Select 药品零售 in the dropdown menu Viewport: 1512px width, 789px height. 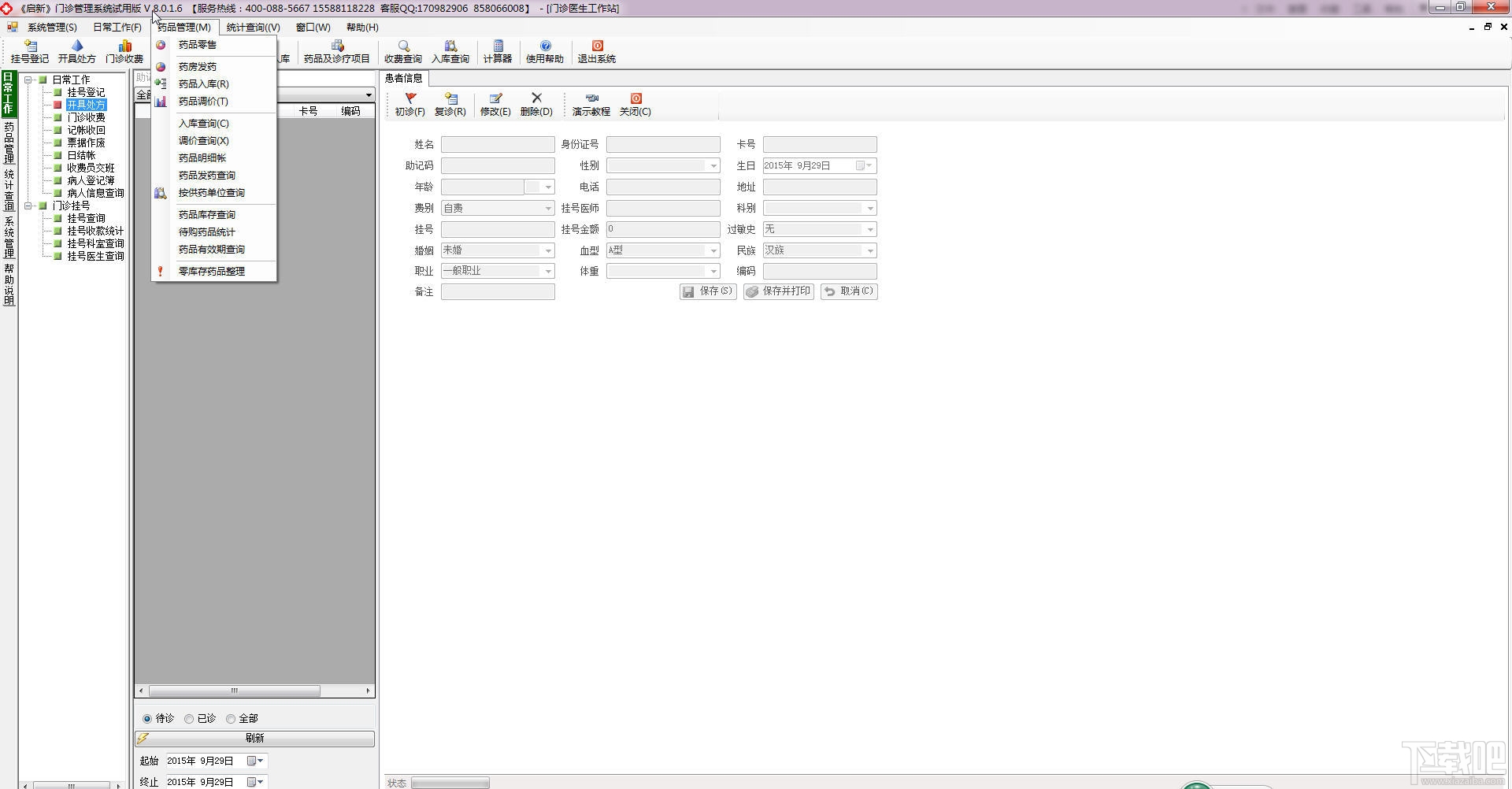(x=214, y=45)
